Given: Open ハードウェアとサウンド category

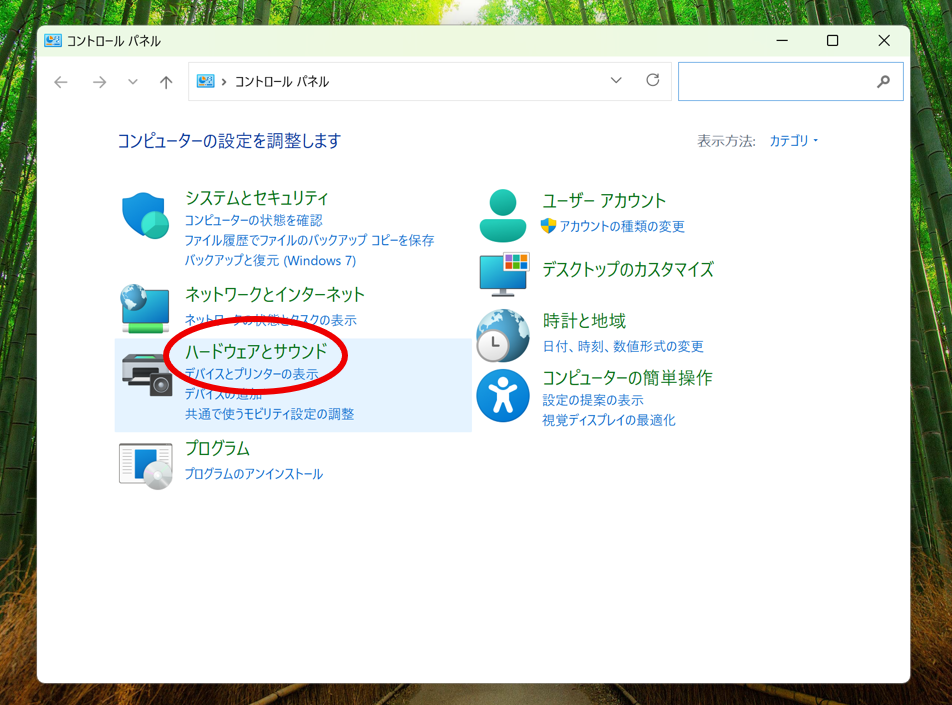Looking at the screenshot, I should tap(256, 351).
